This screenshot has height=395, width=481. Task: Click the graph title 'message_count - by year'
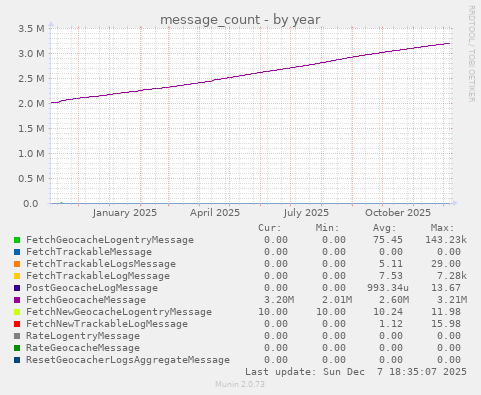point(240,20)
